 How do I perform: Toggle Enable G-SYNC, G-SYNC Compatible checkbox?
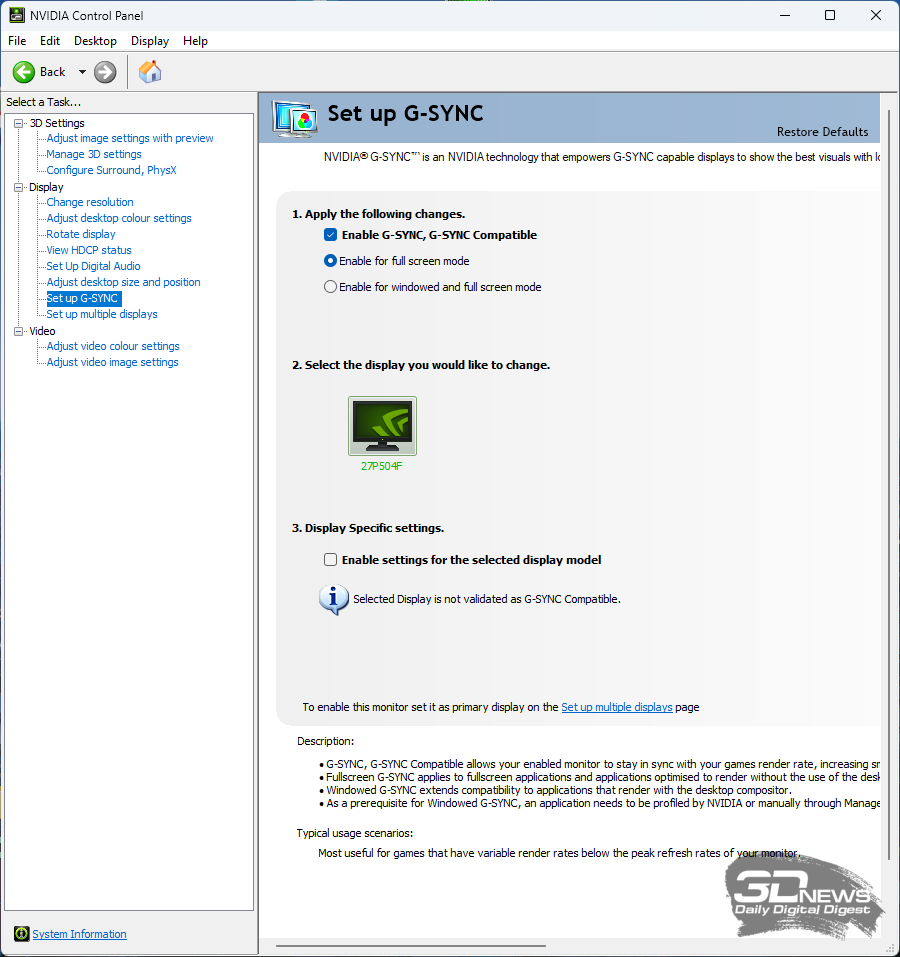[331, 235]
